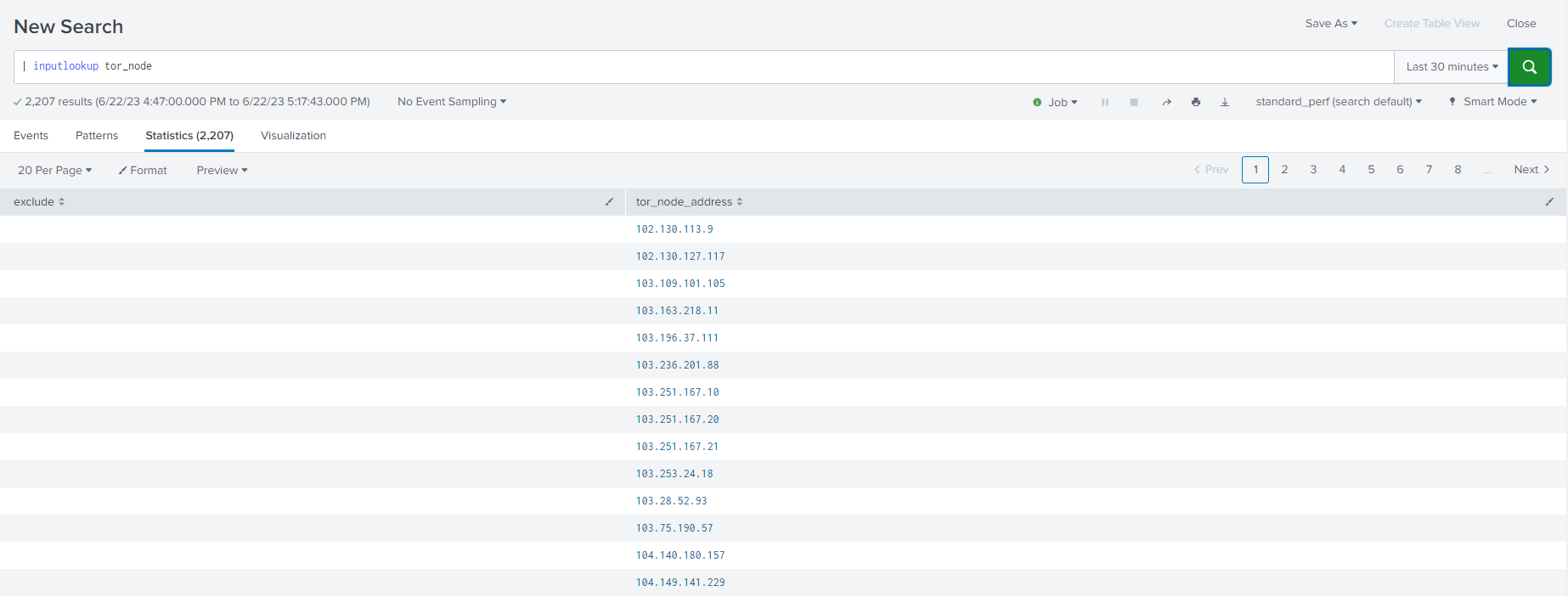Click the Next page link
The height and width of the screenshot is (597, 1568).
click(x=1531, y=170)
